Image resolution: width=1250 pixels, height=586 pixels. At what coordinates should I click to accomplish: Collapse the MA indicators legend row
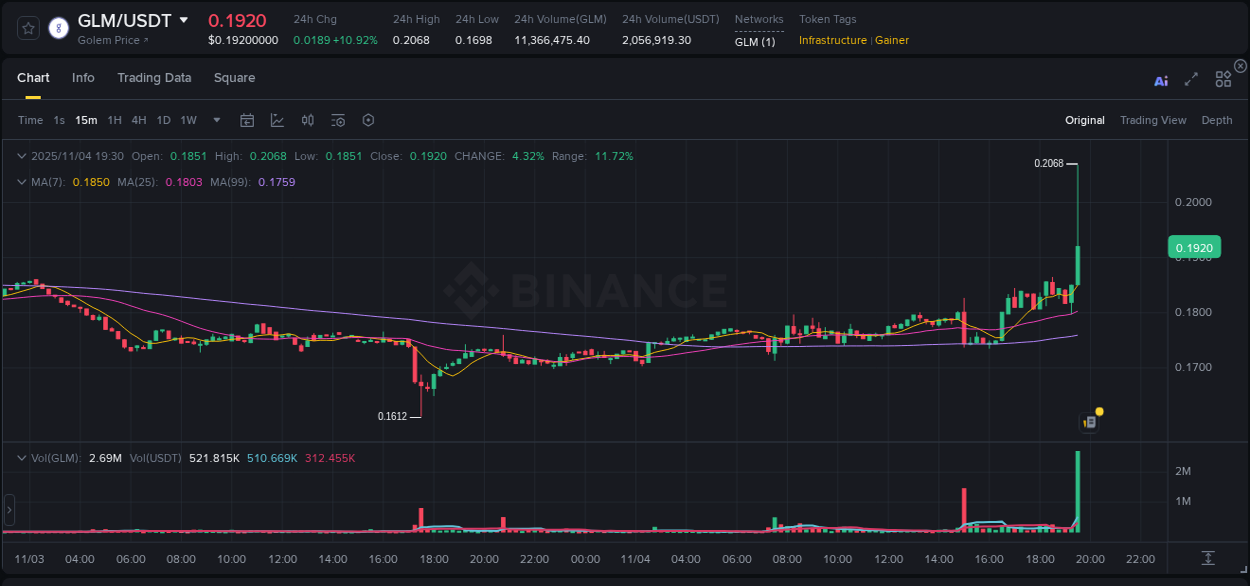pyautogui.click(x=22, y=182)
